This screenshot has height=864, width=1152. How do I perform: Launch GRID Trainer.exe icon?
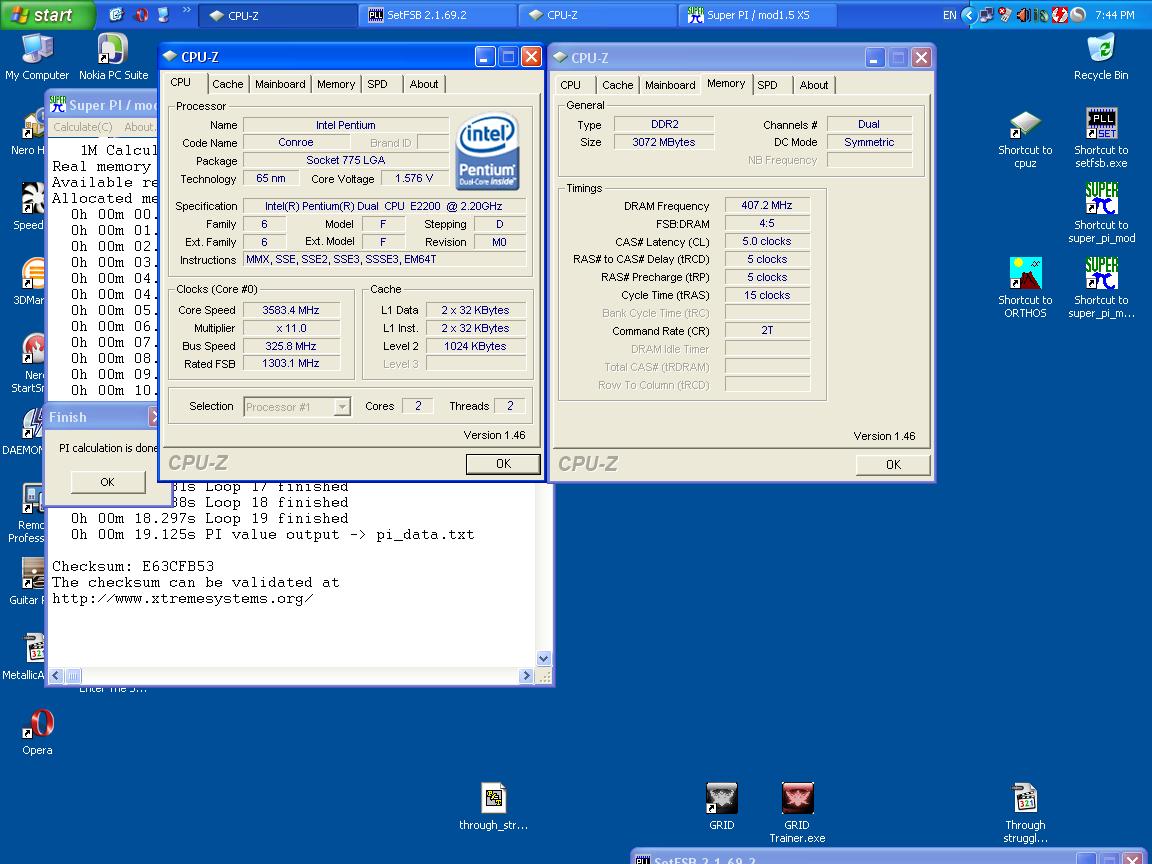click(797, 813)
